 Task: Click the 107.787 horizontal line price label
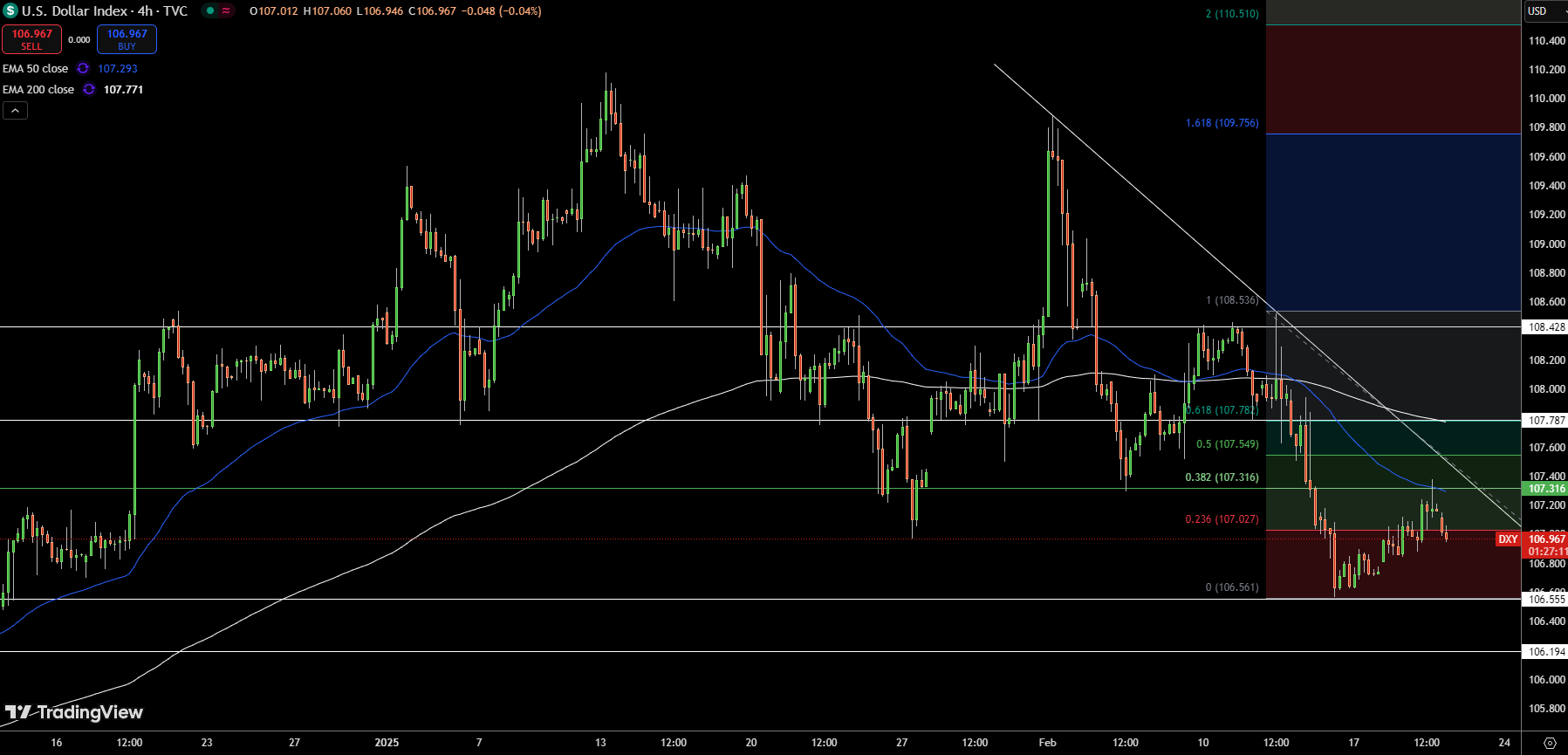pos(1545,421)
